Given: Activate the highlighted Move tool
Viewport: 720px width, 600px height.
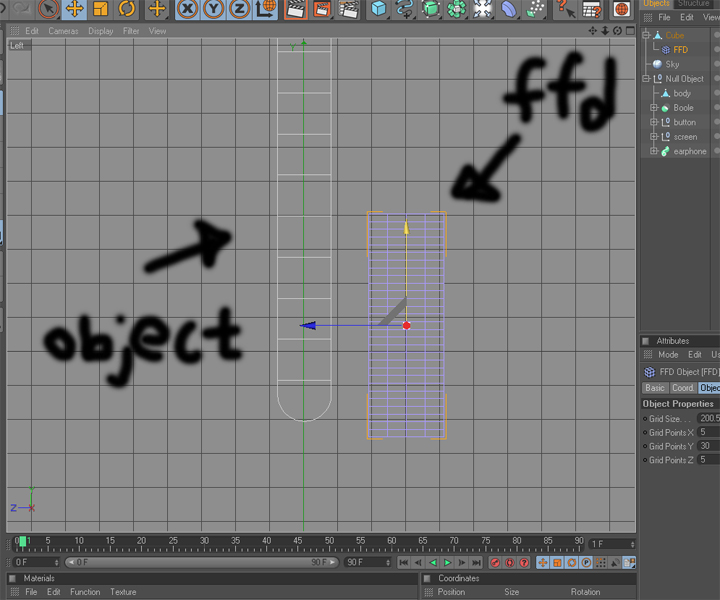Looking at the screenshot, I should point(74,9).
